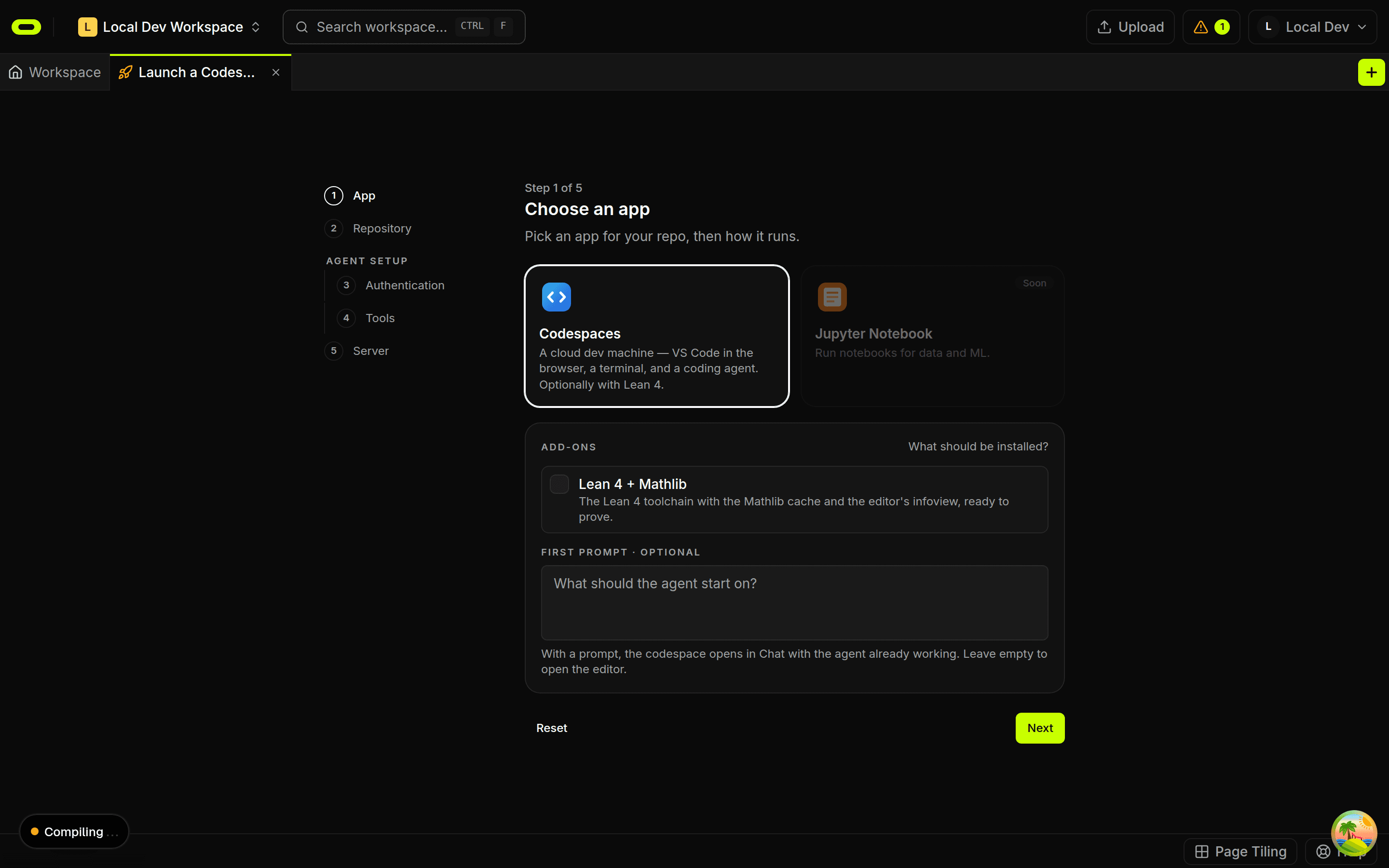
Task: Click the tropical island avatar
Action: point(1354,833)
